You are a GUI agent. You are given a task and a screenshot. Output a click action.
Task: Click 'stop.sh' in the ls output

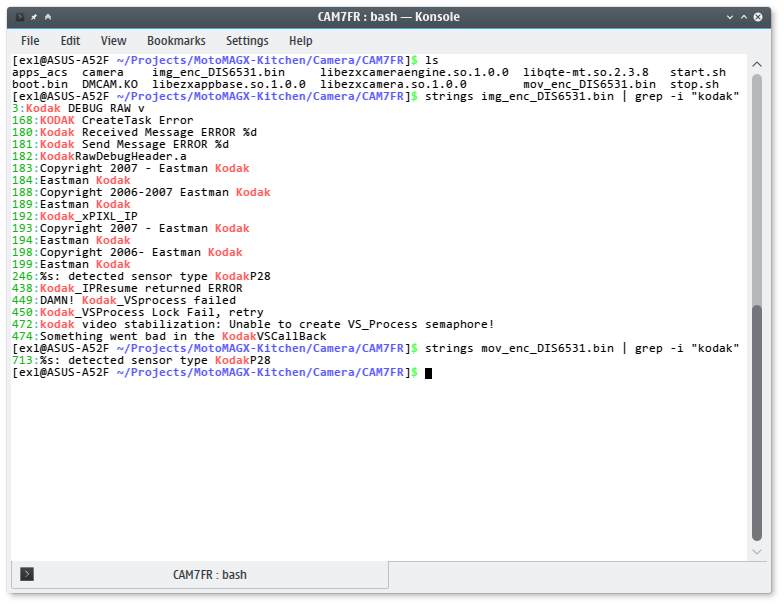point(694,84)
